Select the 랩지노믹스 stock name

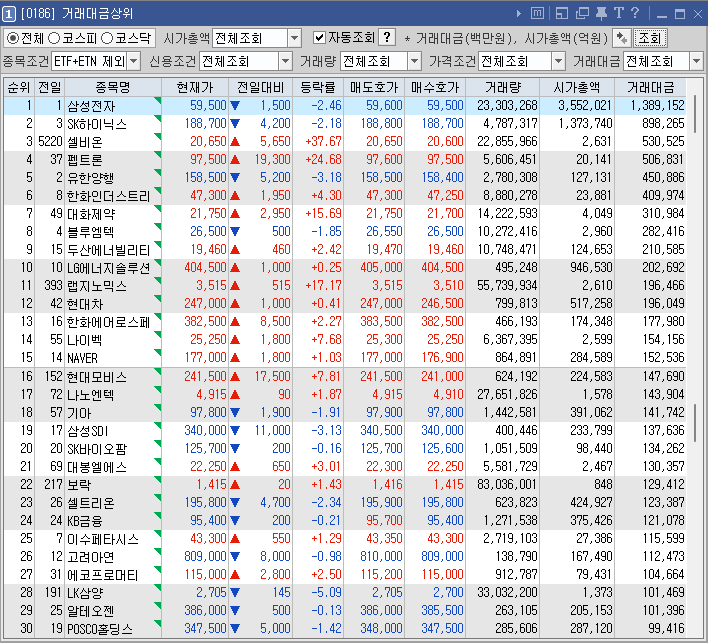(97, 286)
